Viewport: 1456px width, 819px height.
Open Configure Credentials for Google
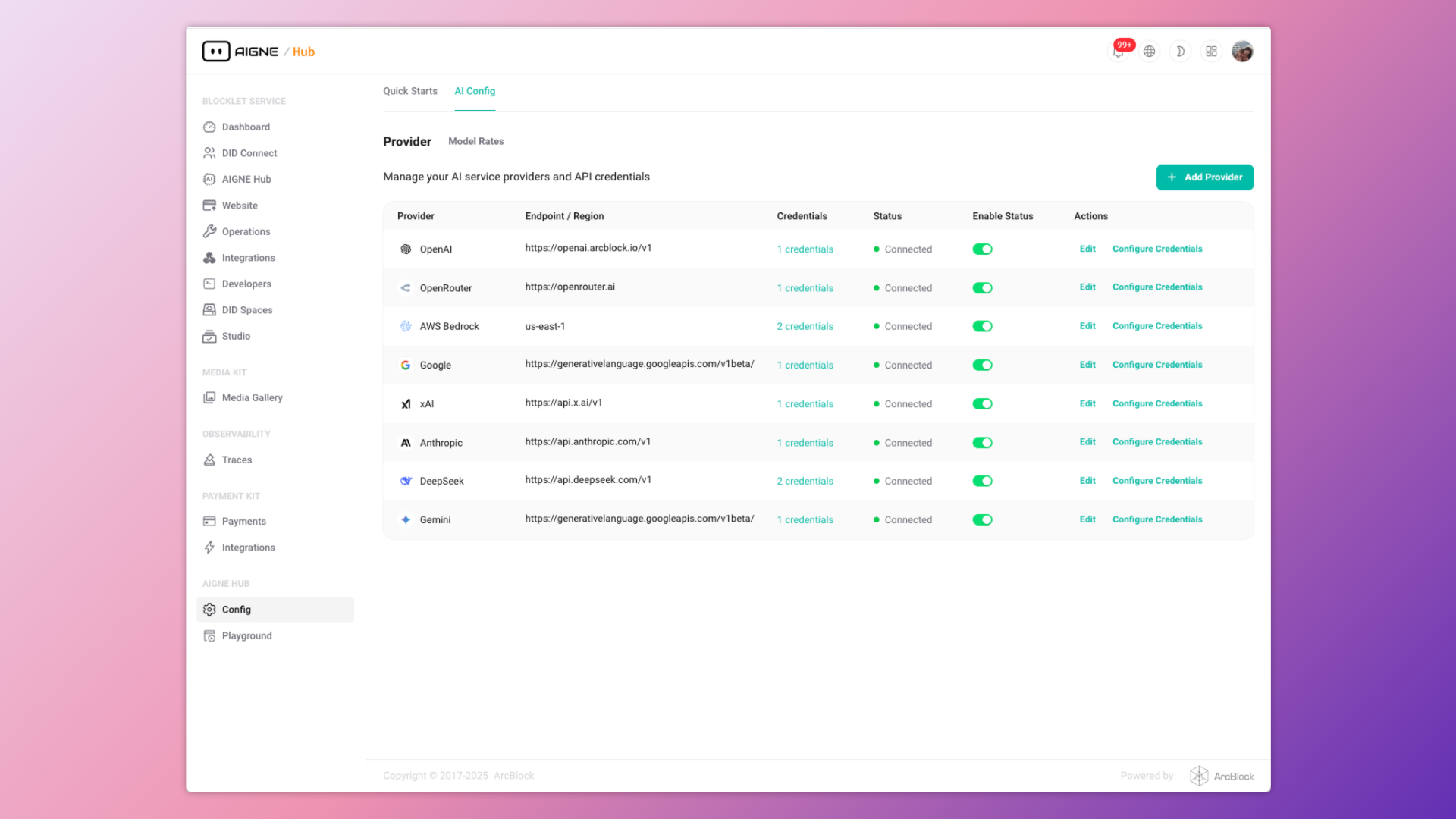pos(1156,365)
